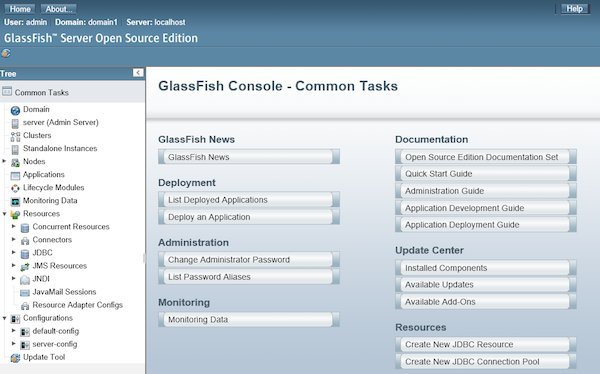Click Available Updates
Viewport: 600px width, 374px height.
[486, 285]
